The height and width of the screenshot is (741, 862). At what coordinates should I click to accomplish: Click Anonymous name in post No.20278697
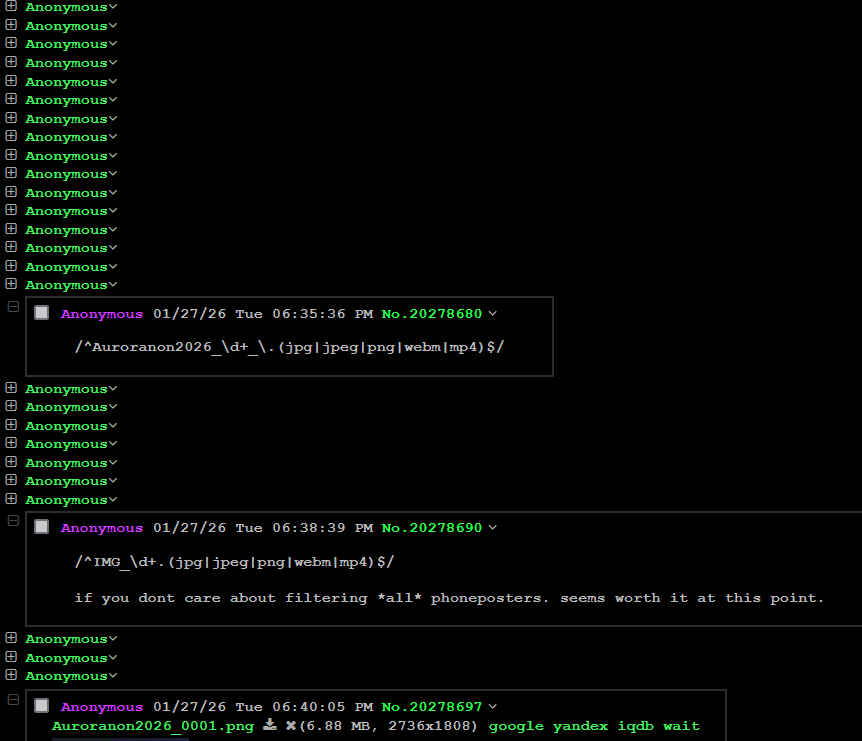click(102, 707)
